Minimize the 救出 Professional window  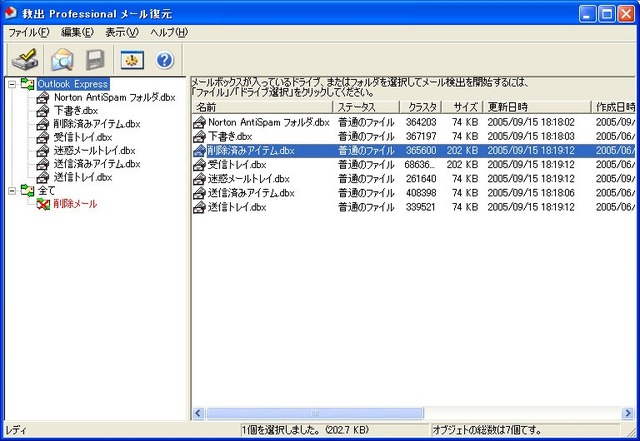(x=587, y=14)
